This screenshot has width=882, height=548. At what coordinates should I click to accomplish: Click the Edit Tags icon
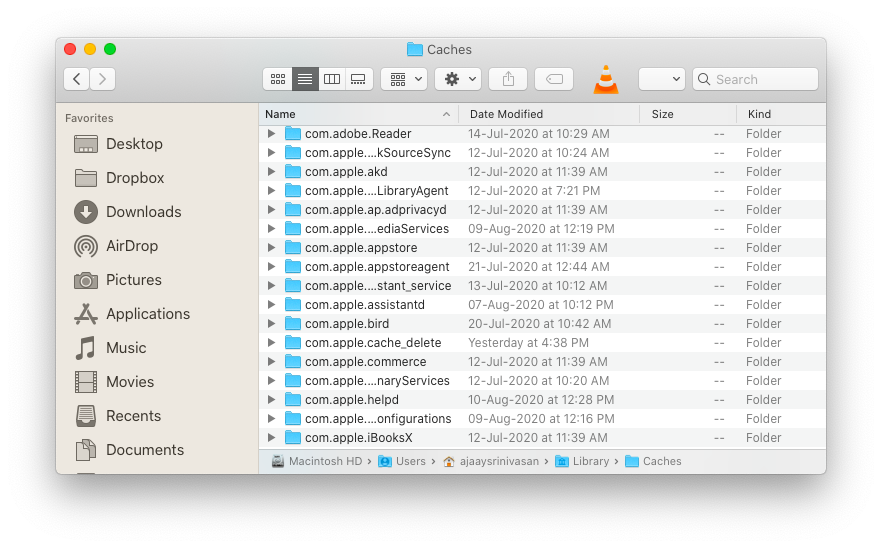(554, 79)
